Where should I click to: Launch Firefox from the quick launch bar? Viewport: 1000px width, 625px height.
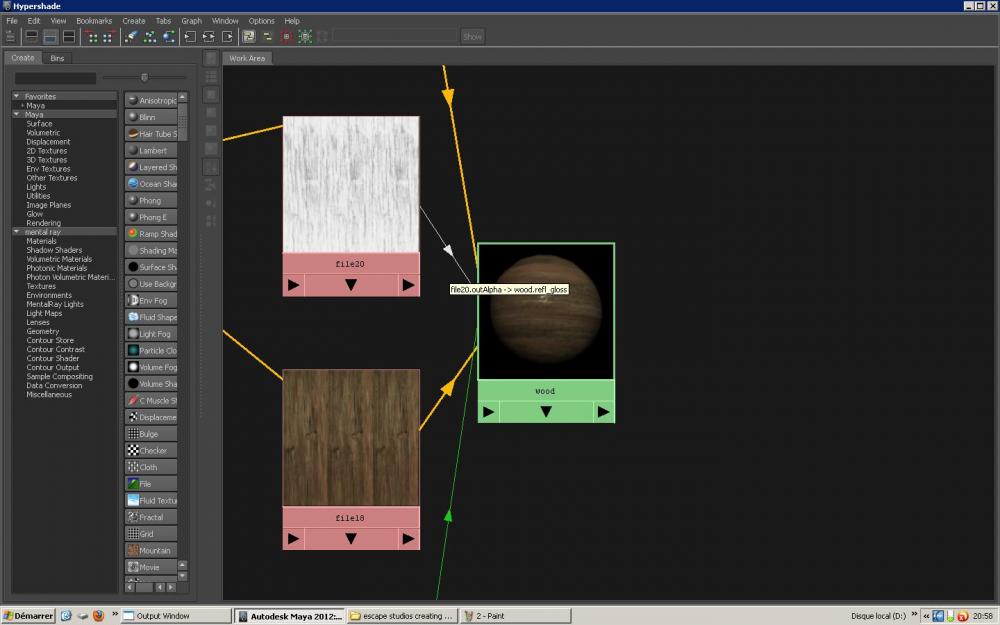(98, 616)
